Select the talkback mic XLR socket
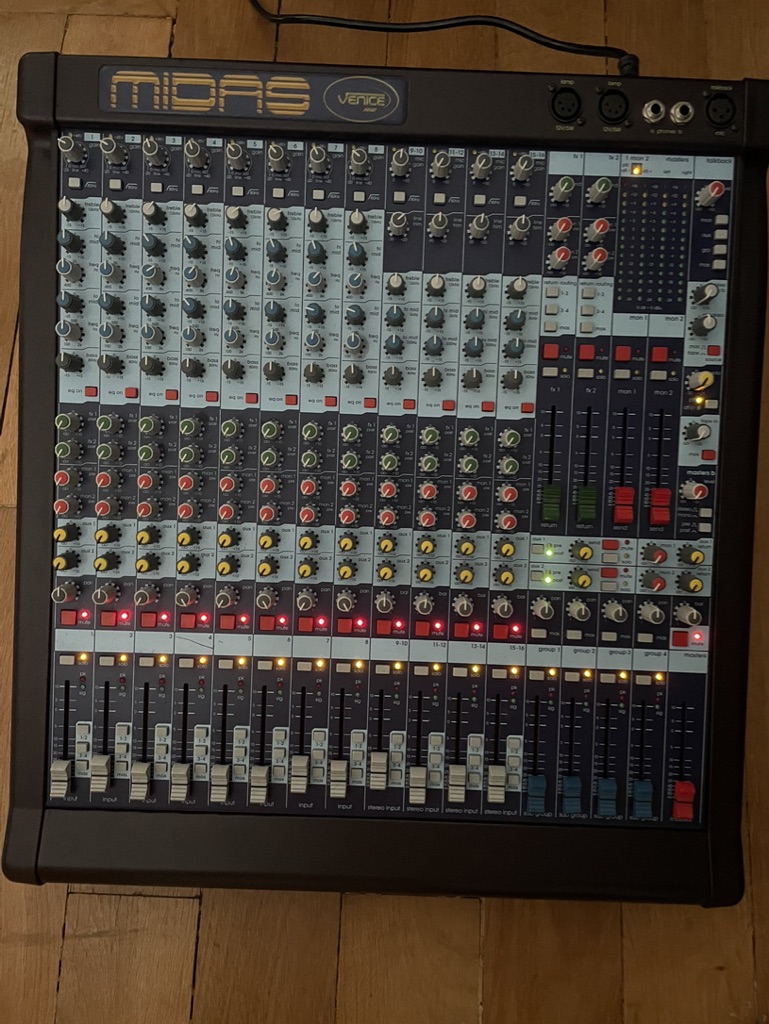769x1024 pixels. (721, 110)
